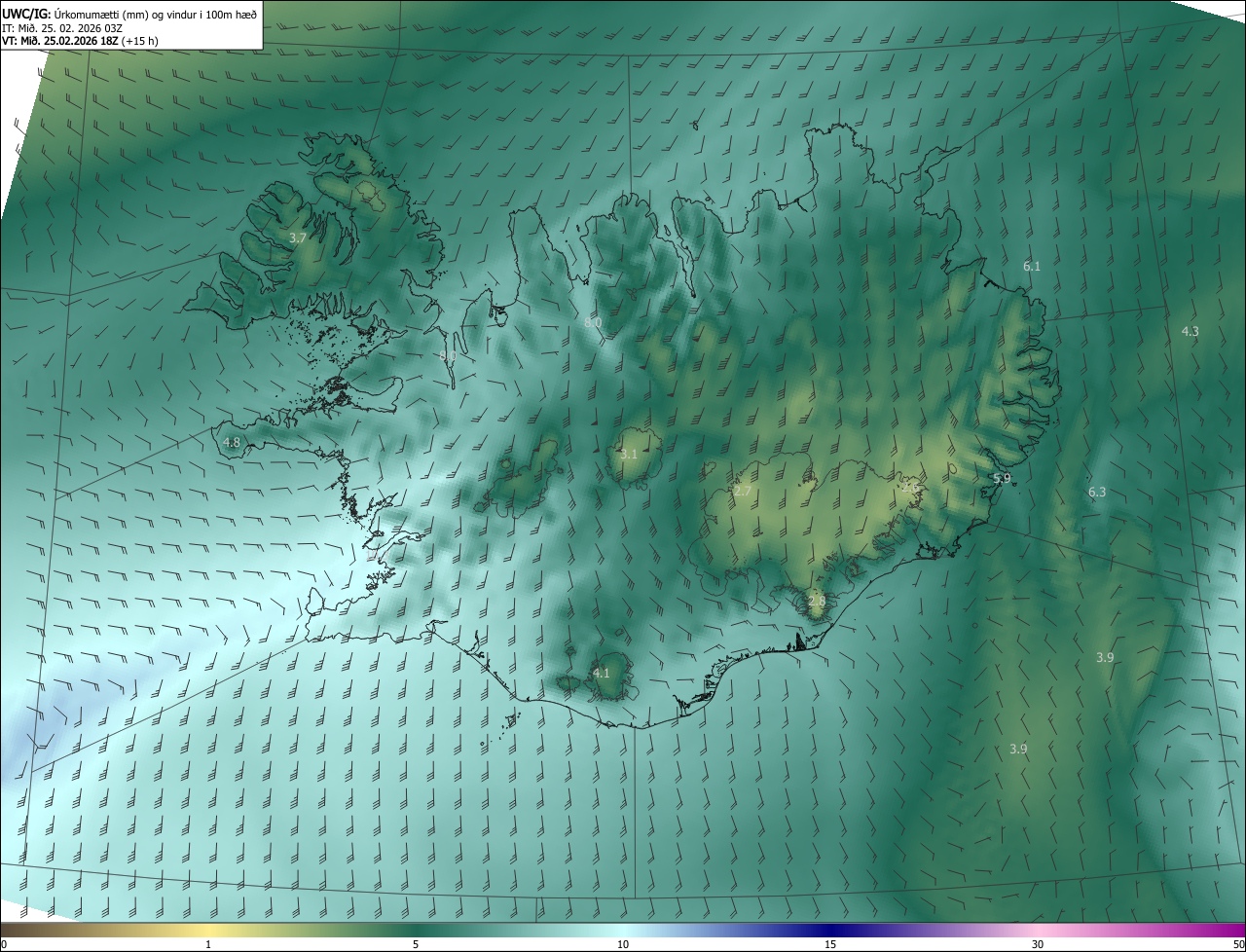Select the 2.7 value on the large icecap
This screenshot has width=1246, height=952.
click(742, 491)
